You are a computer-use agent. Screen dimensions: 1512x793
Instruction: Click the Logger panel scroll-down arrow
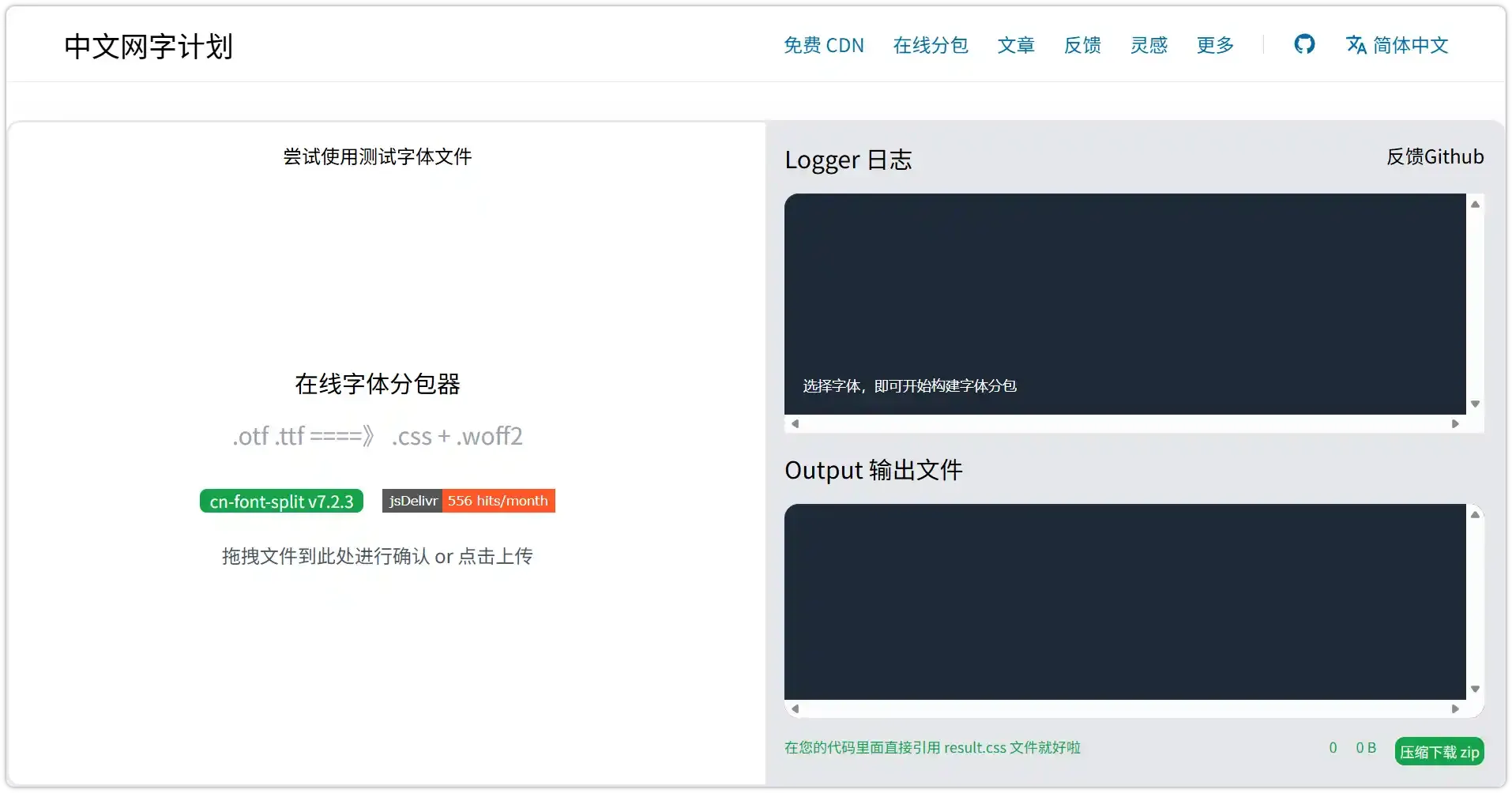coord(1474,404)
